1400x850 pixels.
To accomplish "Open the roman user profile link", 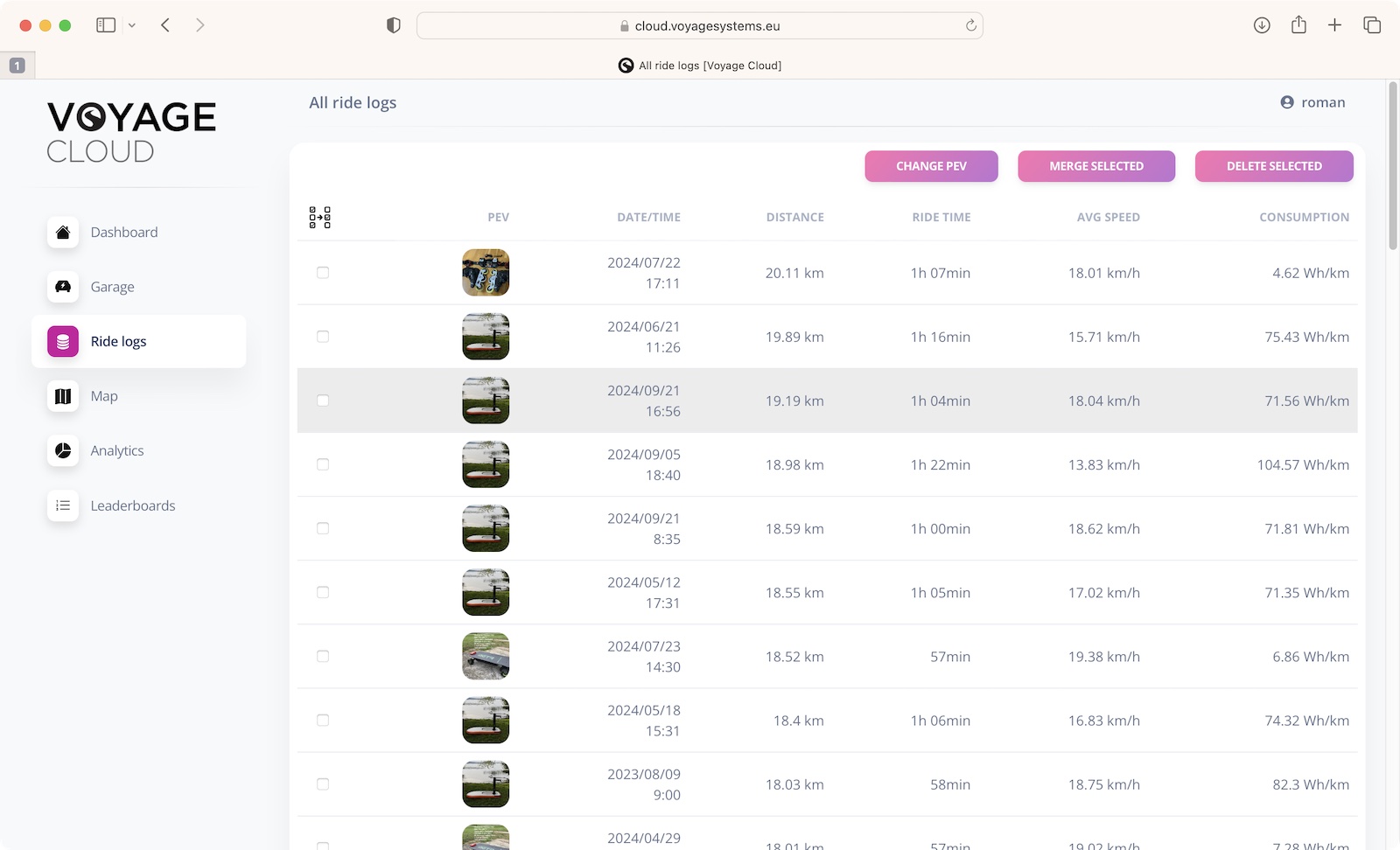I will click(1312, 102).
